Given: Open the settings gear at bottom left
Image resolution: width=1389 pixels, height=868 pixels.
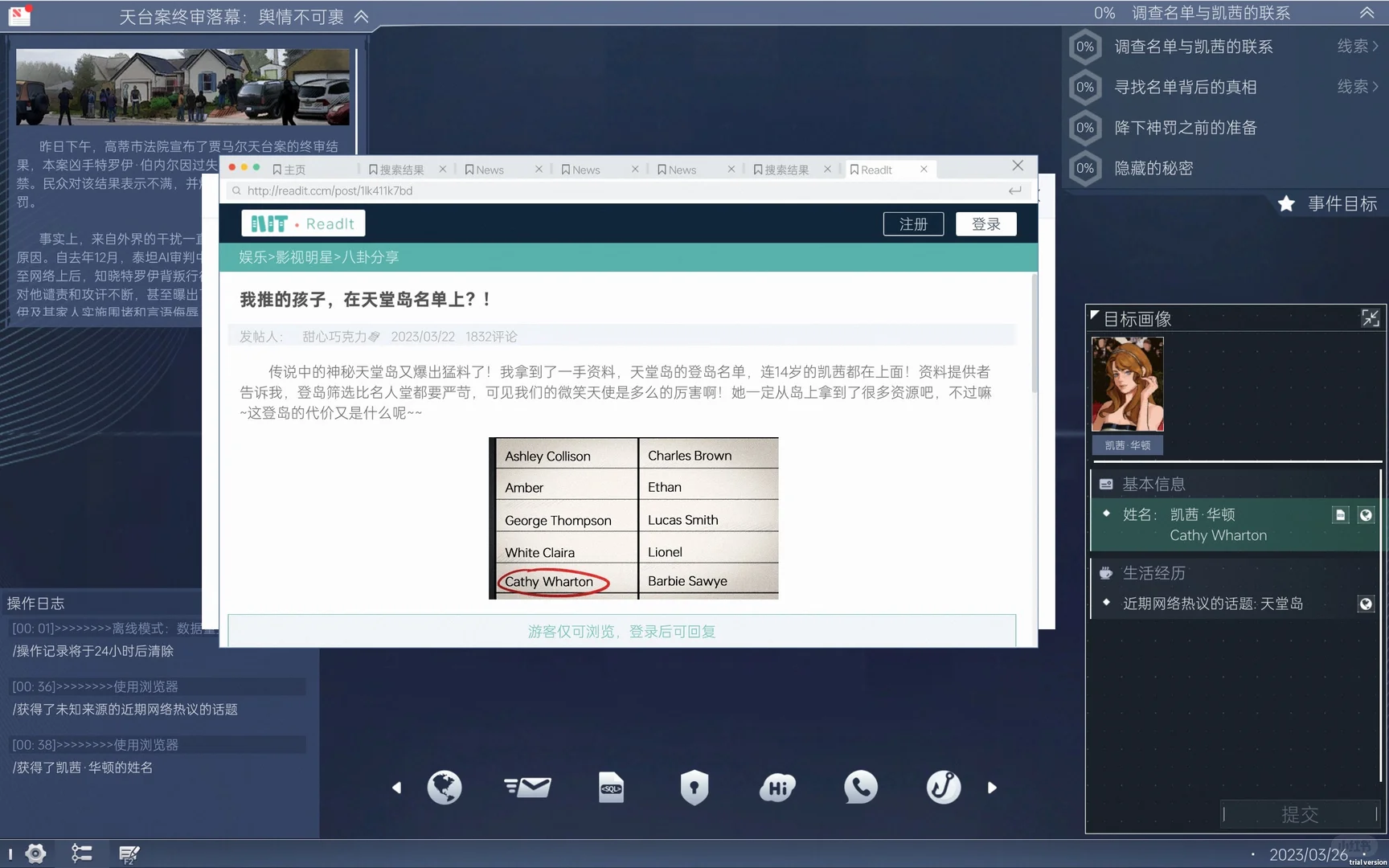Looking at the screenshot, I should click(x=35, y=853).
